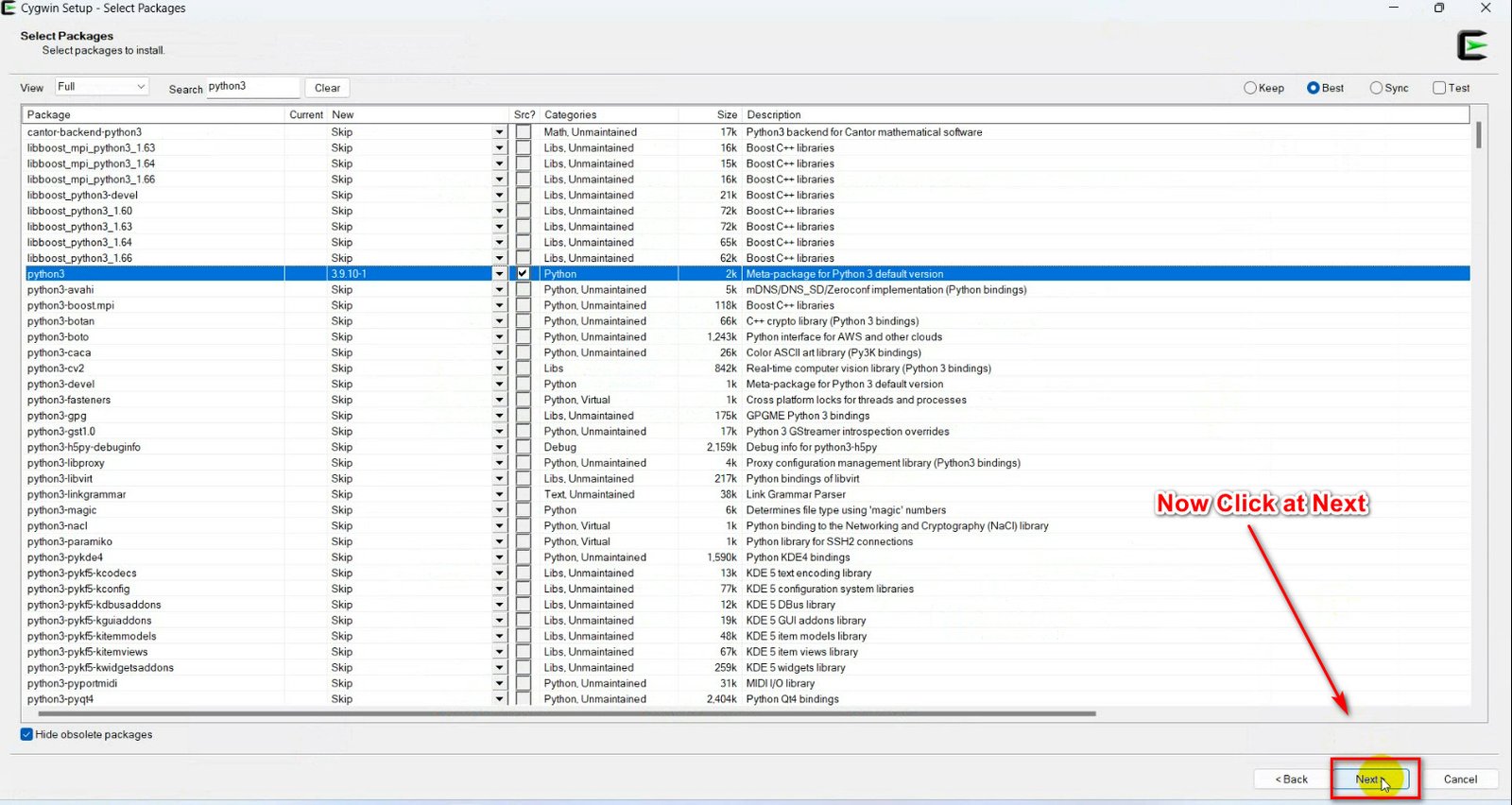Select the libboost_python3_1.64 package row
Viewport: 1512px width, 805px height.
pos(746,243)
